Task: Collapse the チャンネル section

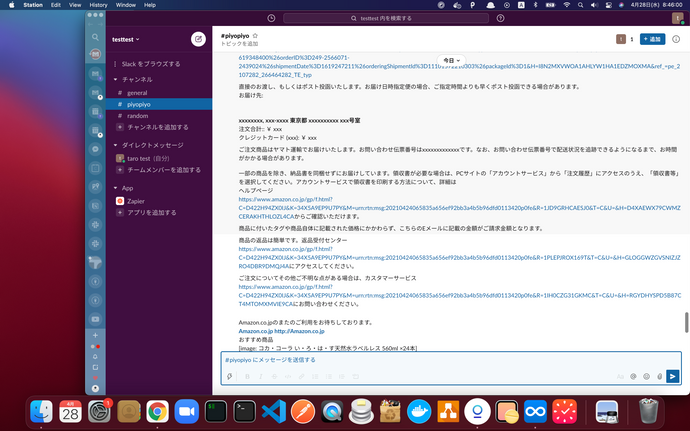Action: pos(116,80)
